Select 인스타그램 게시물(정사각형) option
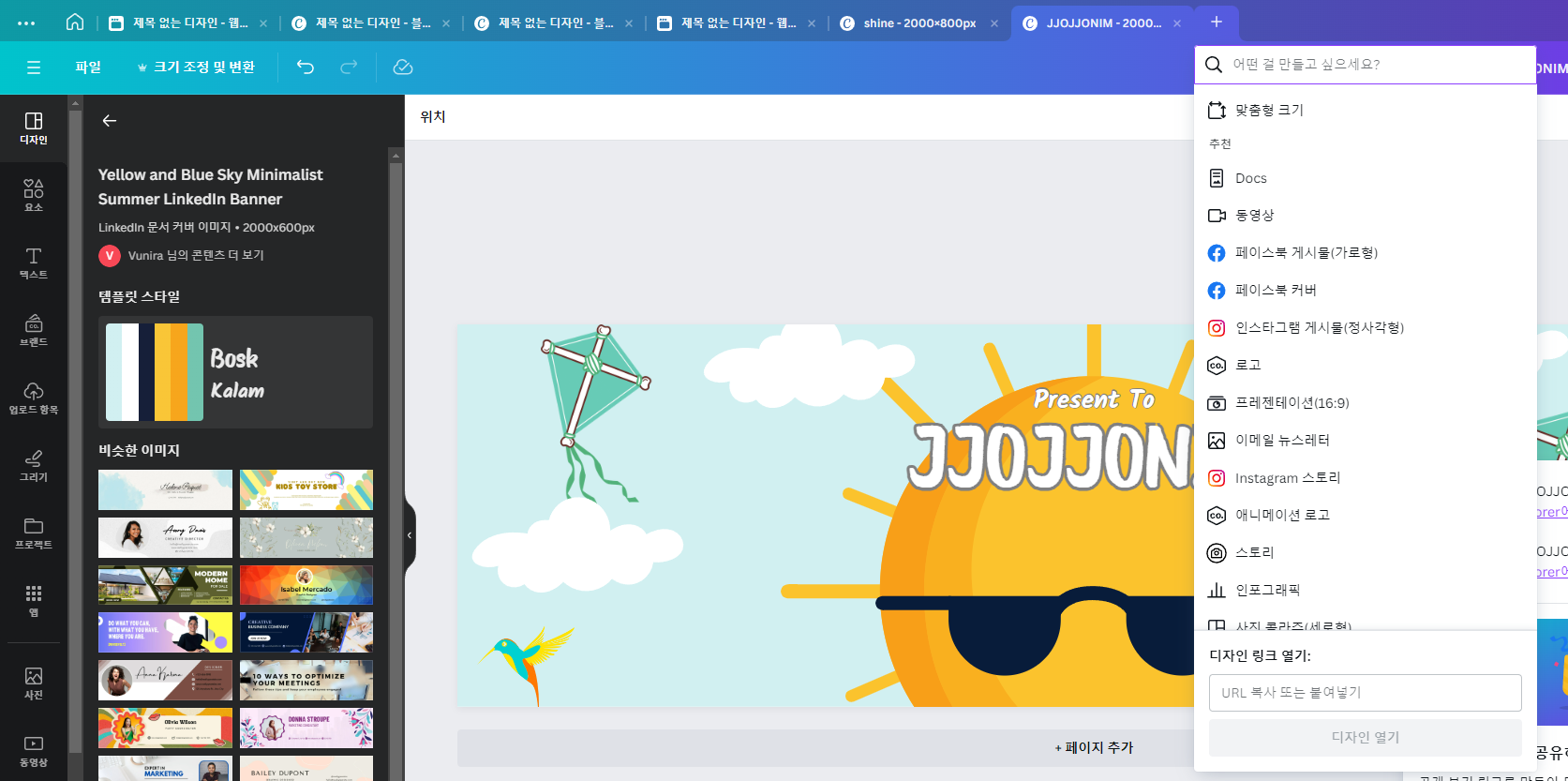This screenshot has height=781, width=1568. coord(1366,327)
